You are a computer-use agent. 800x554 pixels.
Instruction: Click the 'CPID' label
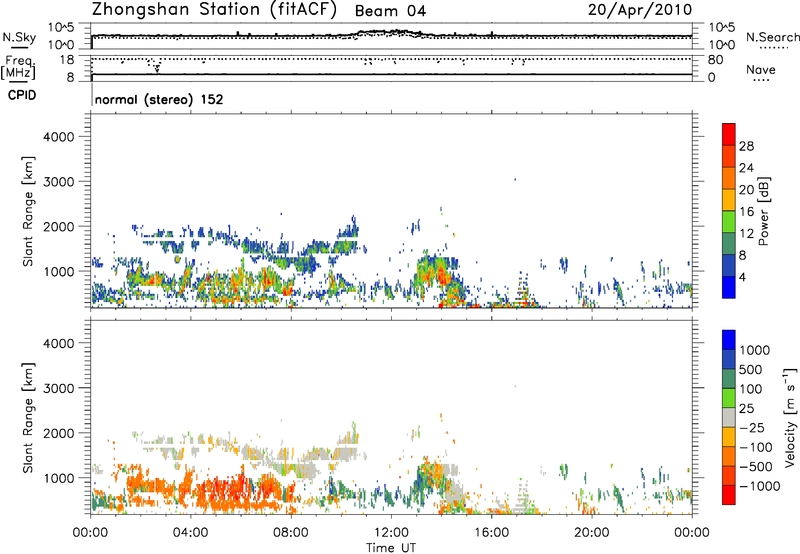pyautogui.click(x=22, y=95)
